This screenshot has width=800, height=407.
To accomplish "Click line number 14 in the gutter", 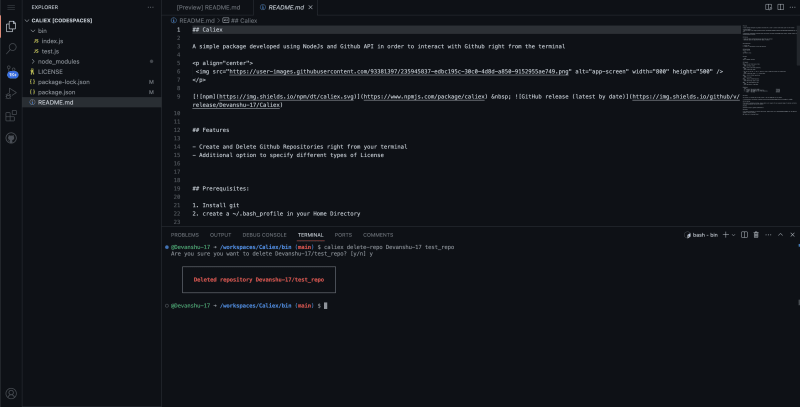I will pos(177,147).
